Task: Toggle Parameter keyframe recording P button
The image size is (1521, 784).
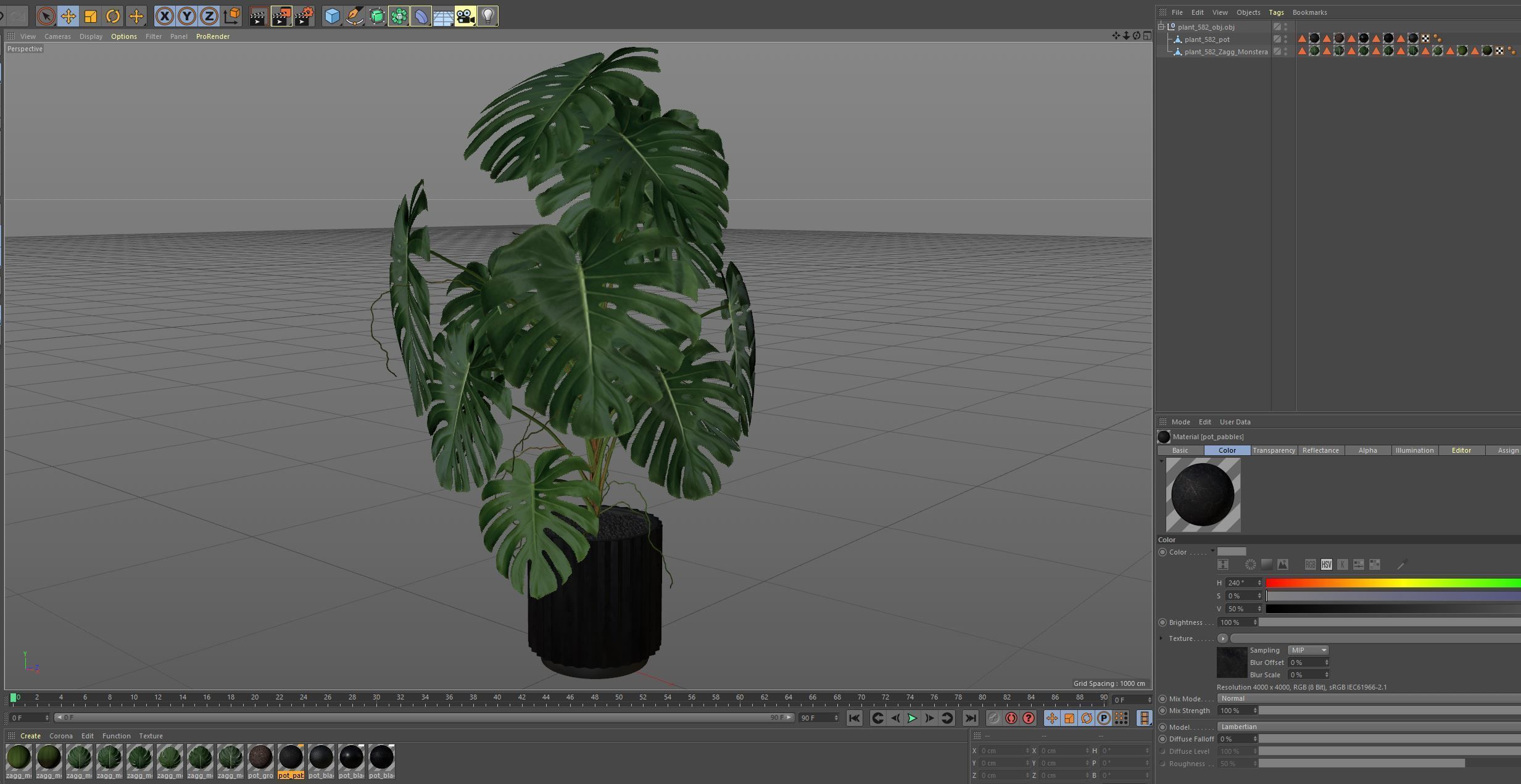Action: tap(1104, 718)
